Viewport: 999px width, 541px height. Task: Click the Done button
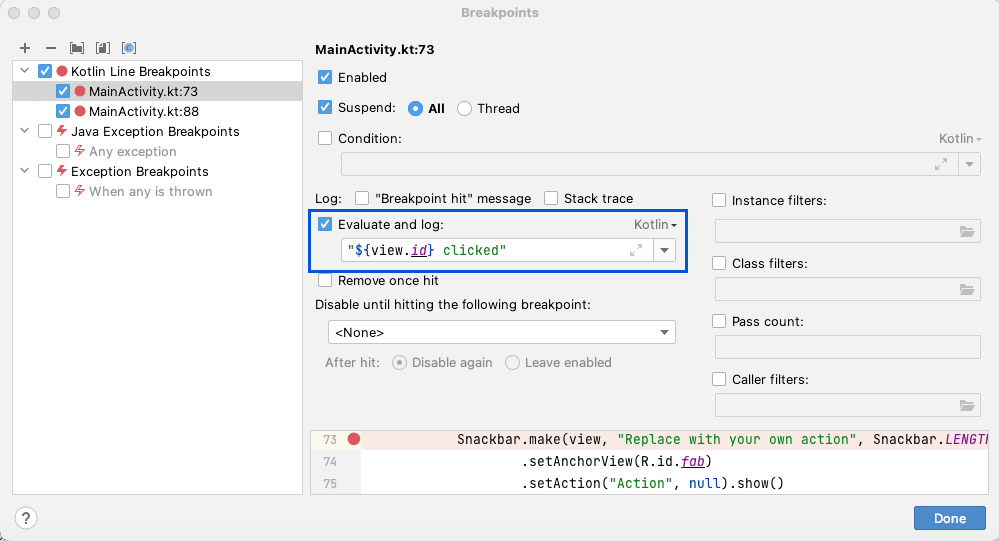[x=950, y=518]
